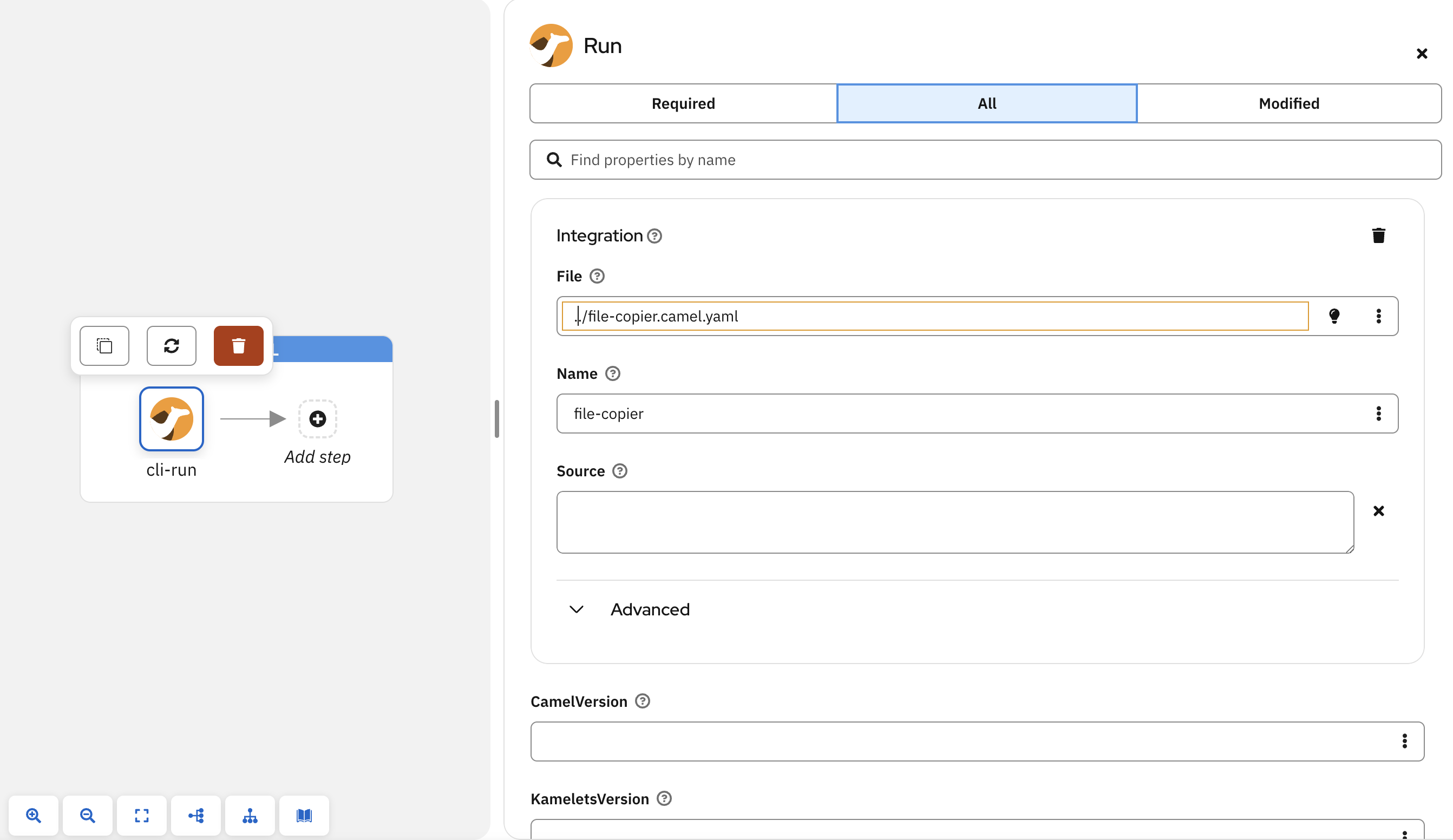The image size is (1453, 840).
Task: Fit the canvas to screen
Action: (142, 815)
